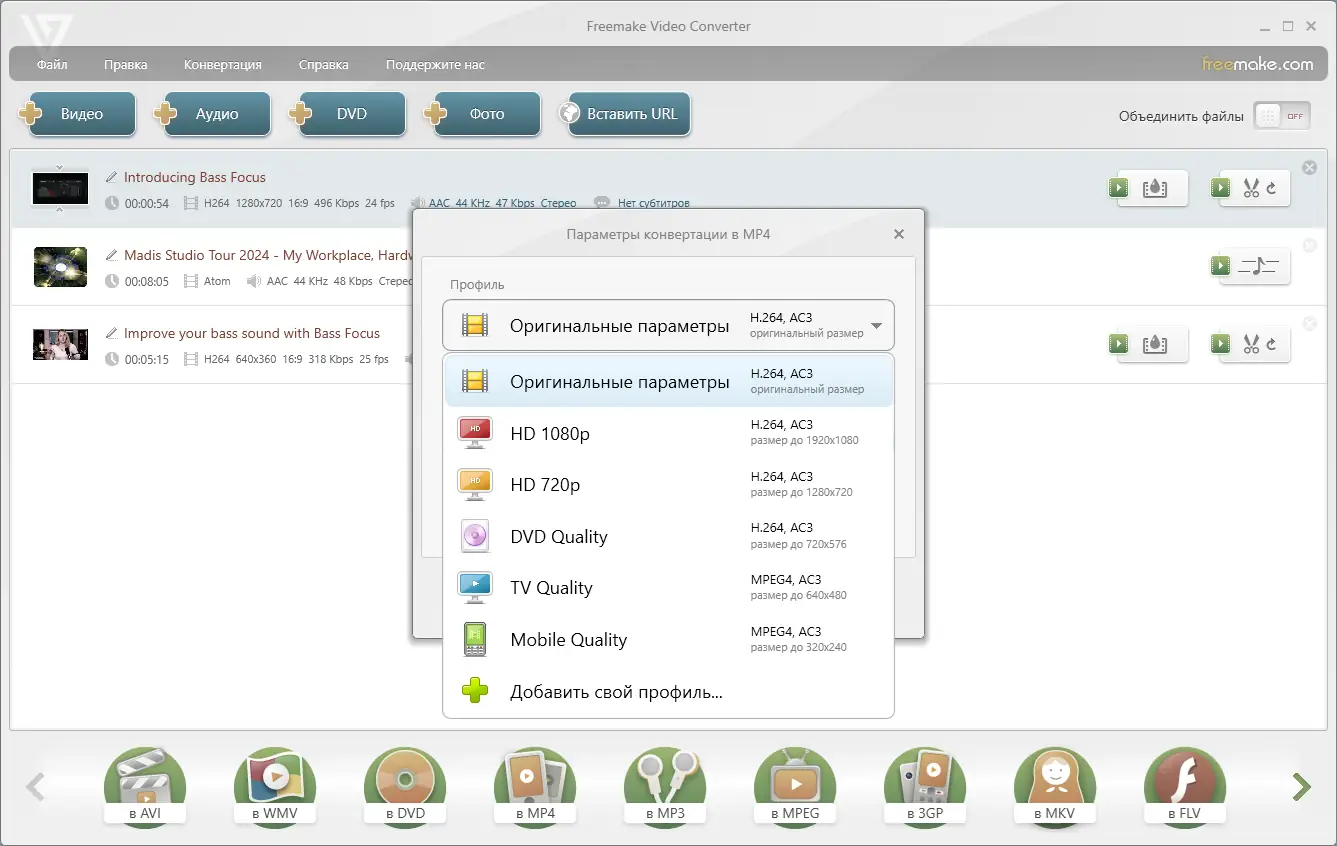Viewport: 1337px width, 846px height.
Task: Open cut and rotate editor for Improve your bass sound
Action: 1250,344
